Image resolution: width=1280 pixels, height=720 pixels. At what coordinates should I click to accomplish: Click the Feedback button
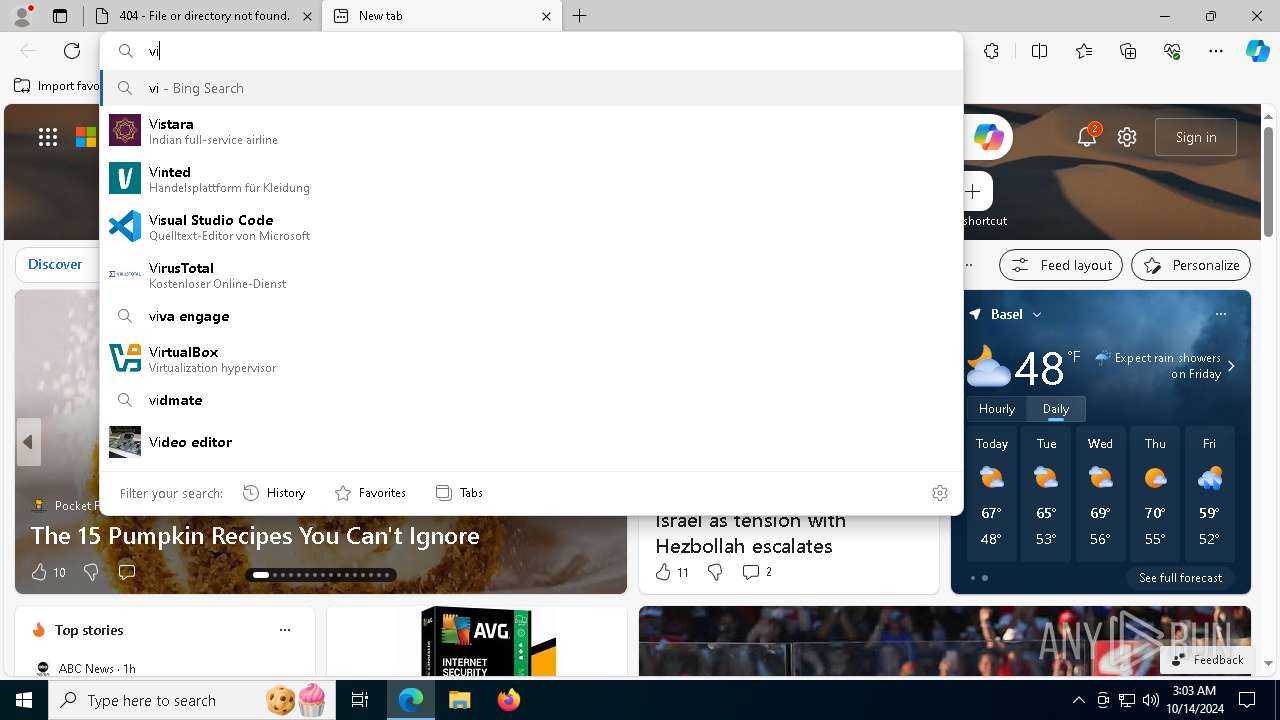[1207, 660]
